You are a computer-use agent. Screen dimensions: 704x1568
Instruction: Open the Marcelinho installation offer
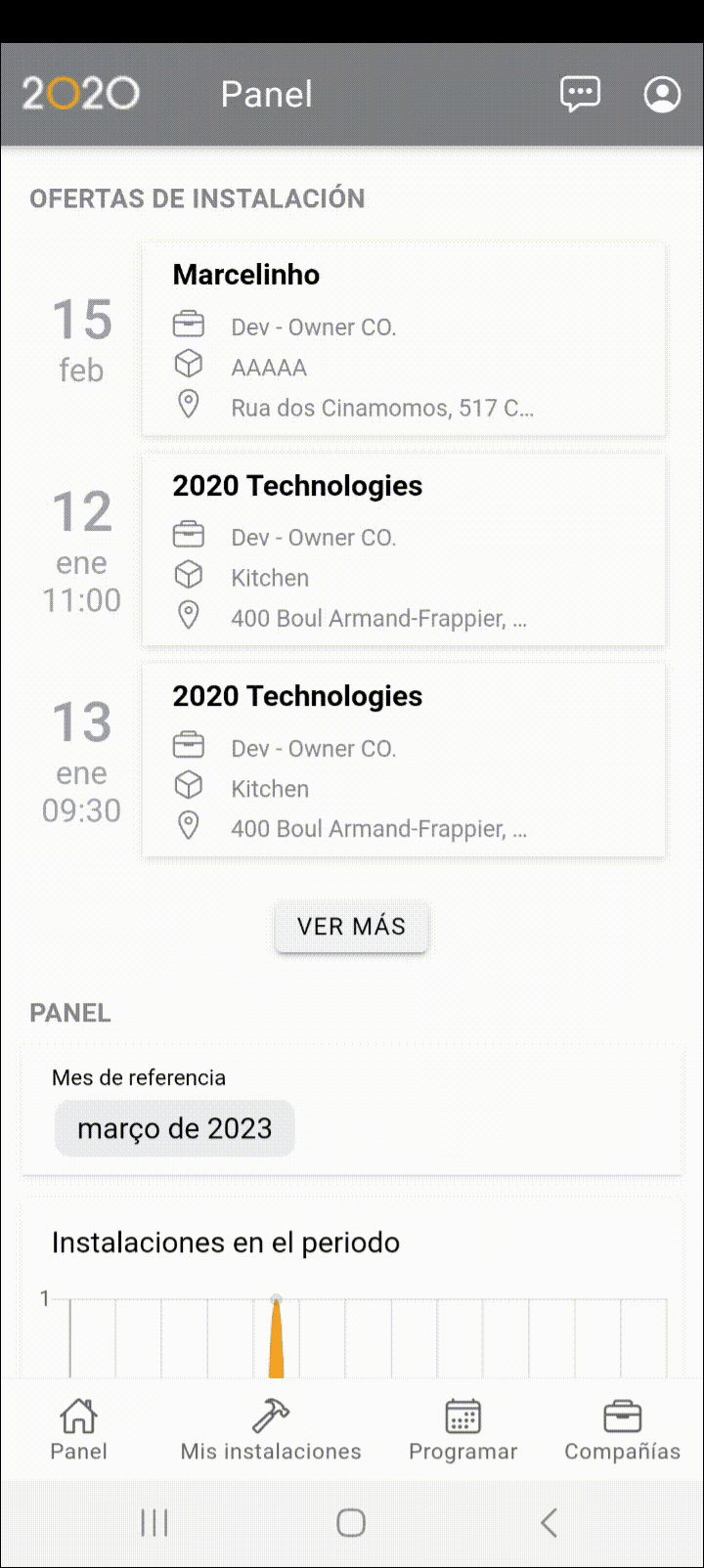point(404,339)
